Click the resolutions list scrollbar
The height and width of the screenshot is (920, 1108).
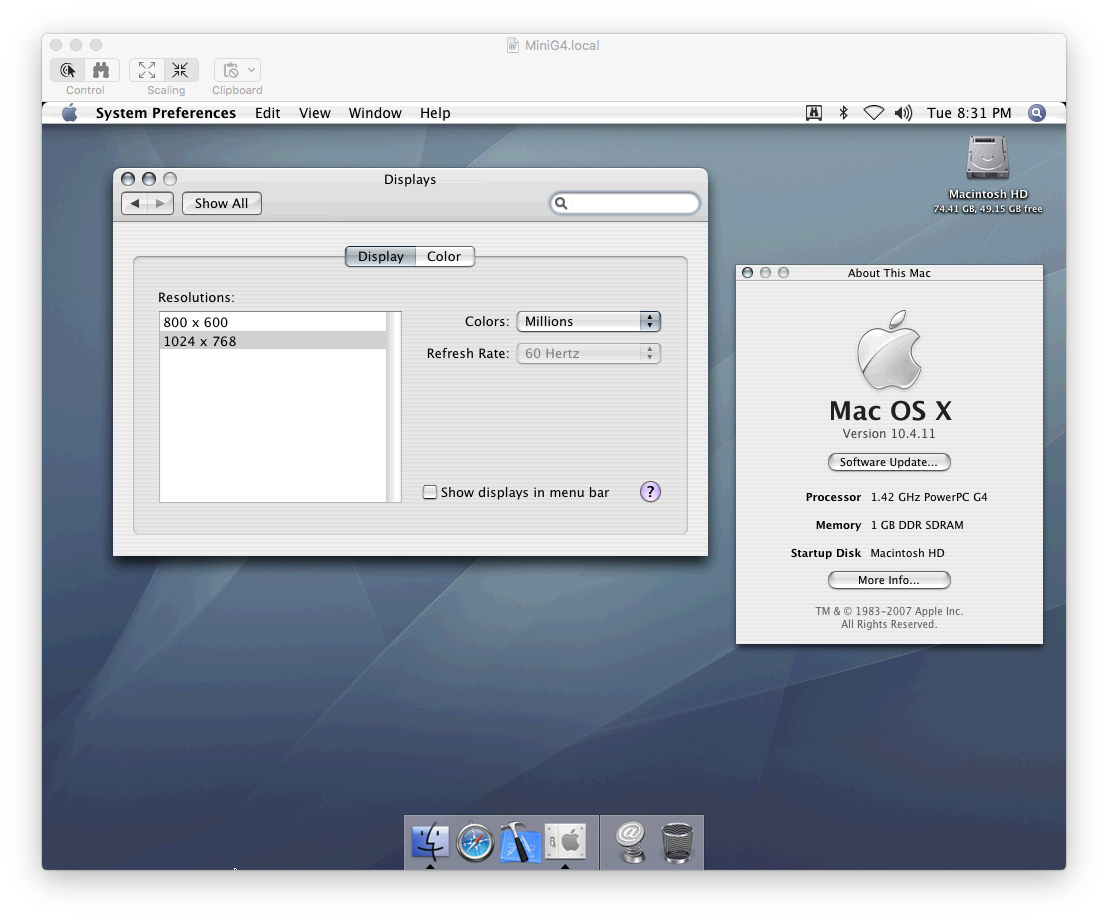[x=394, y=407]
